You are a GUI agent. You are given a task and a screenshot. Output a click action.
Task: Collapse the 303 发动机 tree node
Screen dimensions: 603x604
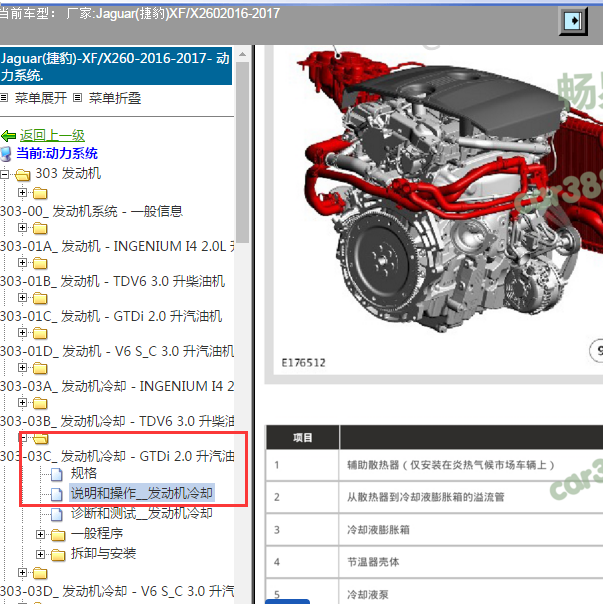pyautogui.click(x=5, y=174)
